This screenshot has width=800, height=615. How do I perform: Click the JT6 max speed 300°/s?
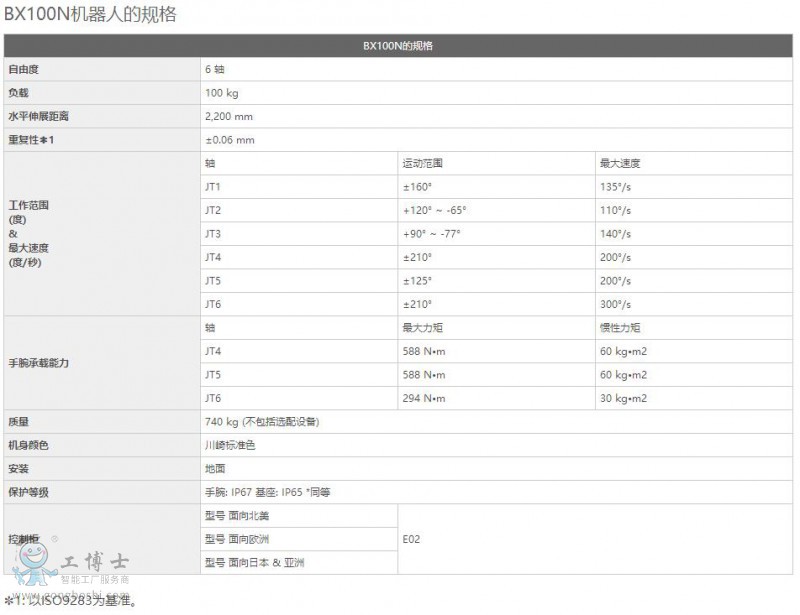(615, 304)
